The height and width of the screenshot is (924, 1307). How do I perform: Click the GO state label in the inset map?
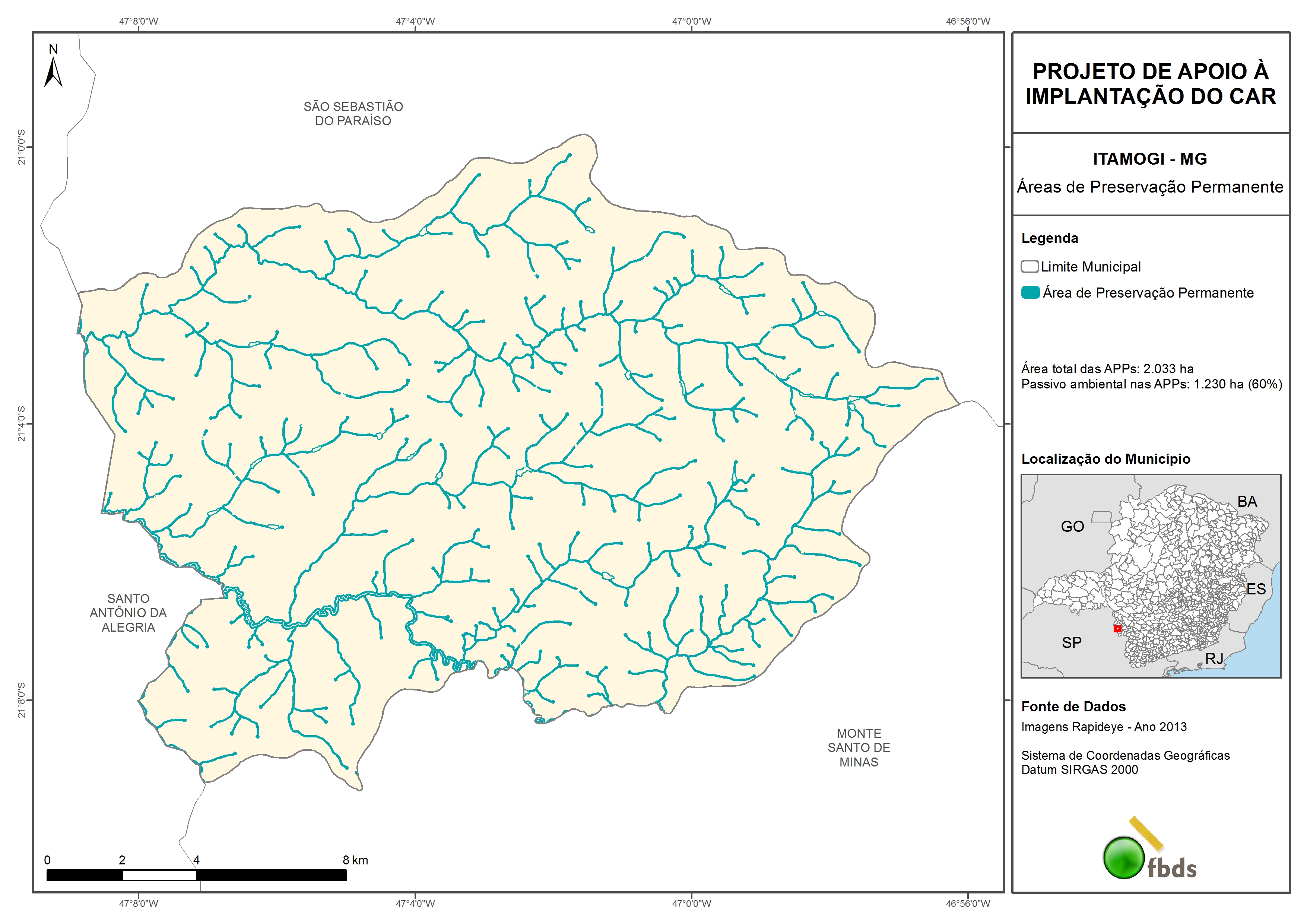pos(1072,526)
